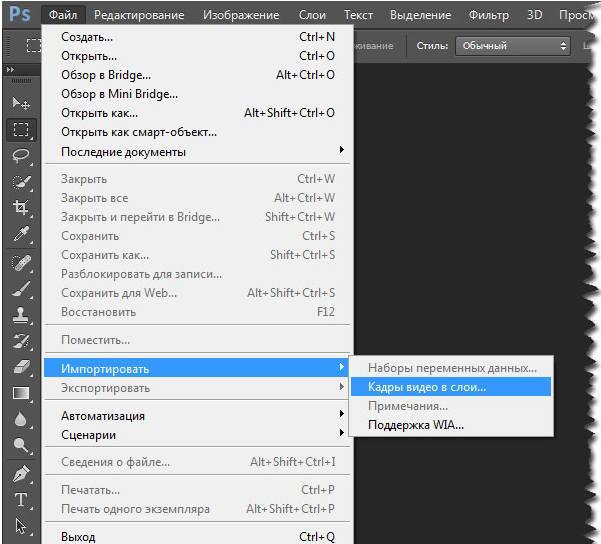
Task: Open the Изображение menu
Action: pyautogui.click(x=241, y=15)
